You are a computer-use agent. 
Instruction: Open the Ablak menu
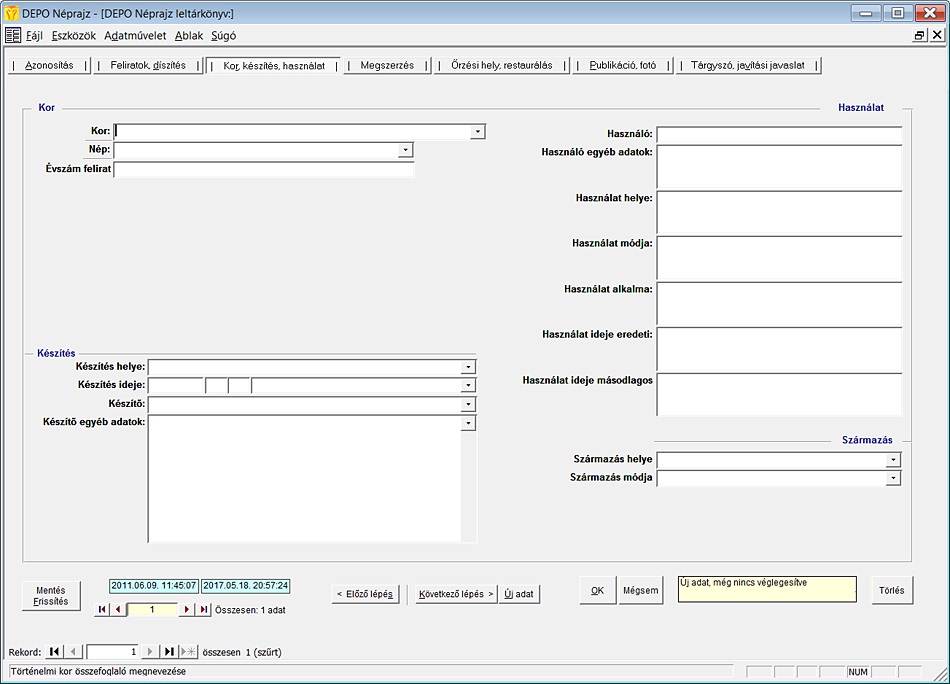pos(189,36)
